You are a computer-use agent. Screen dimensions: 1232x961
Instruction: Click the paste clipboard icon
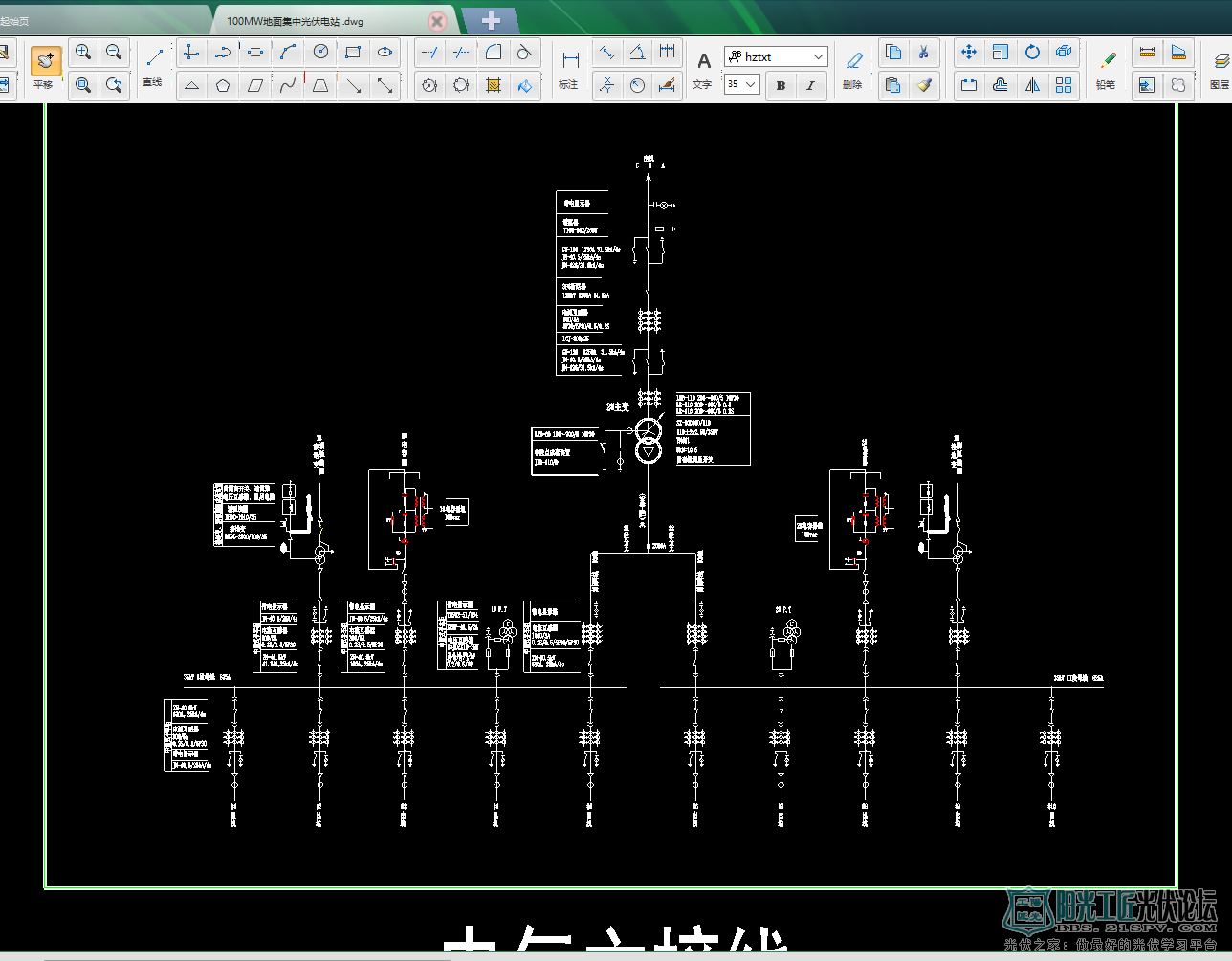click(x=893, y=85)
